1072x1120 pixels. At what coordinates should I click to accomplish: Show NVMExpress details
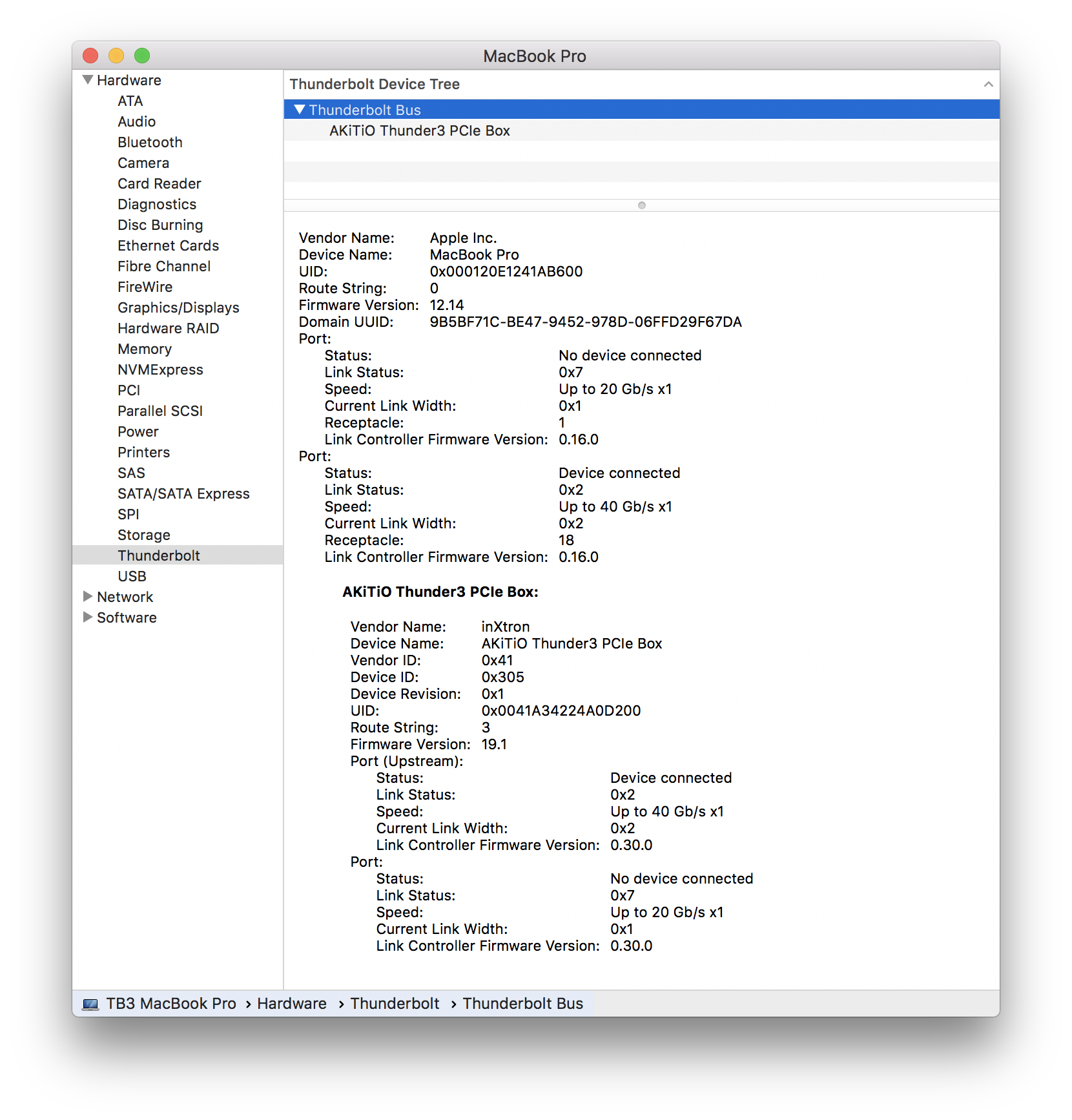(160, 369)
